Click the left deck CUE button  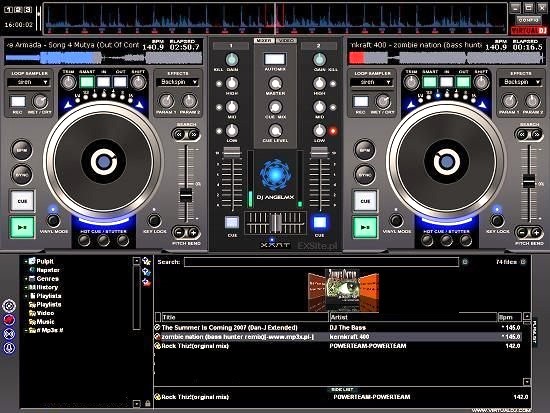coord(22,201)
